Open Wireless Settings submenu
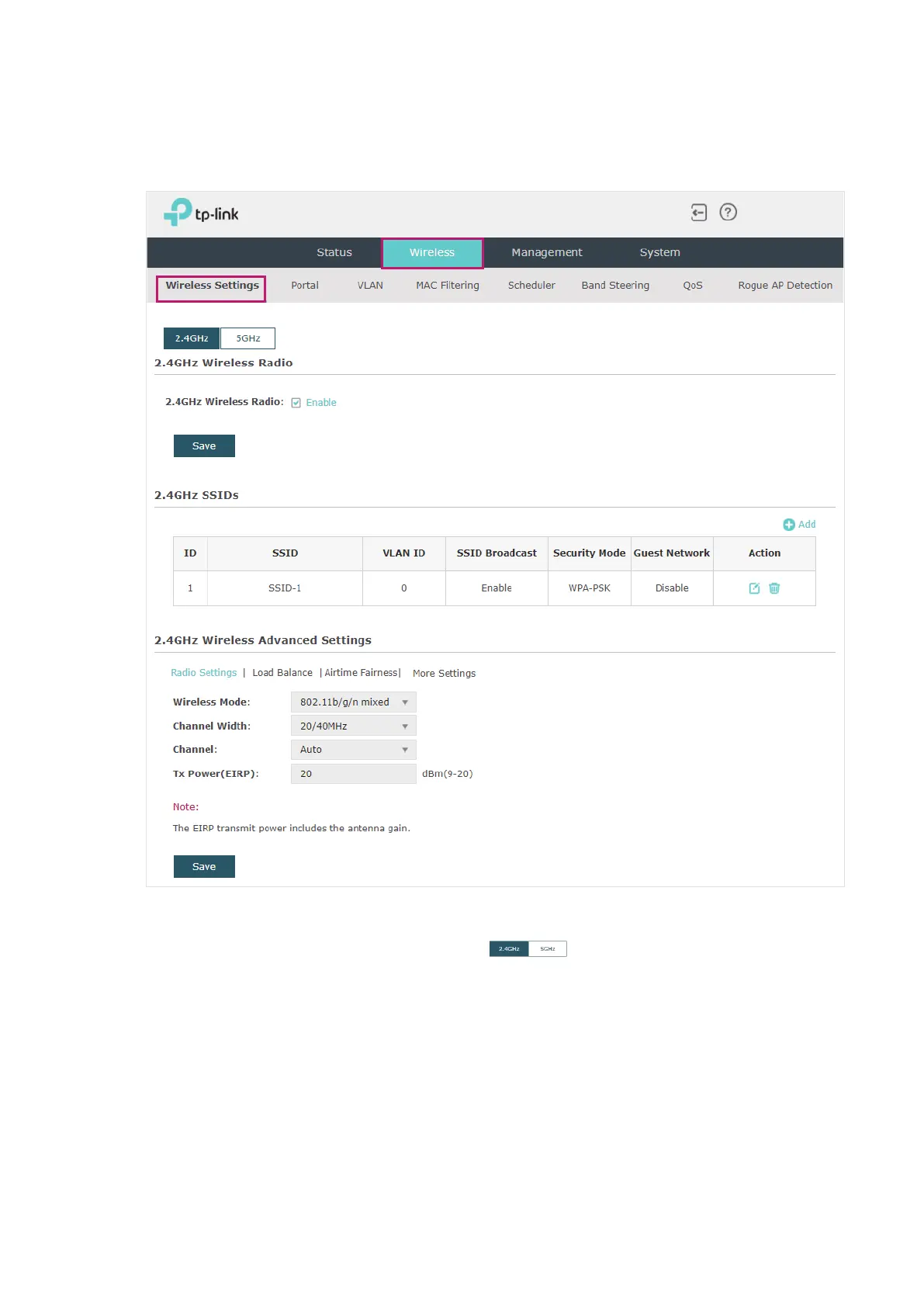 [212, 286]
